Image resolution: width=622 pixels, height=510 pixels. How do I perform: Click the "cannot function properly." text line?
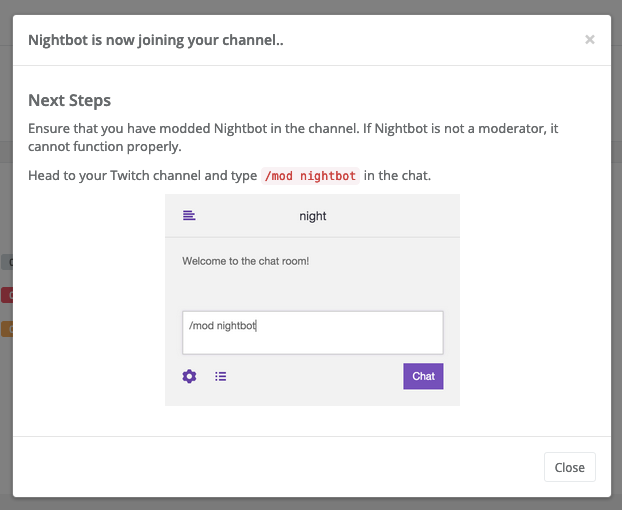[x=105, y=147]
